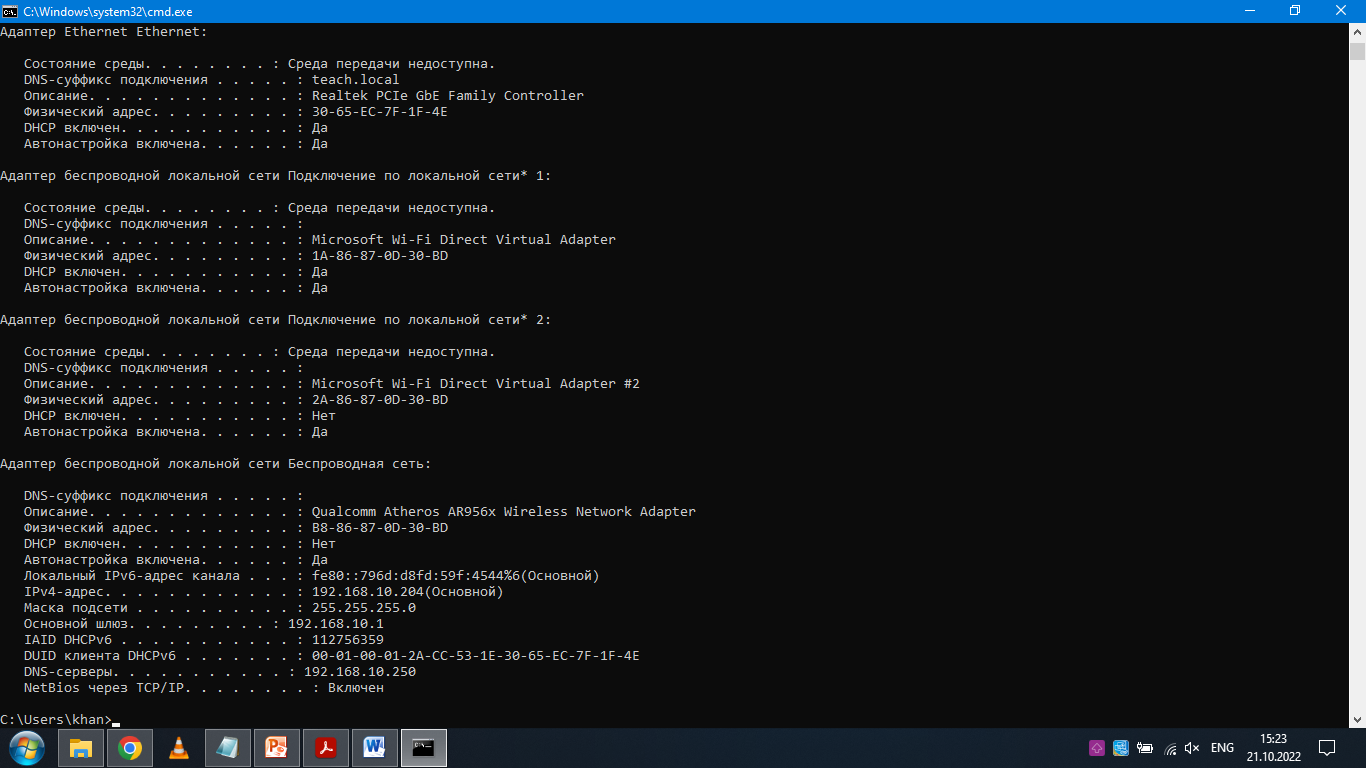Screen dimensions: 1366x768
Task: Click the 'Маска подсети' label
Action: [x=76, y=608]
